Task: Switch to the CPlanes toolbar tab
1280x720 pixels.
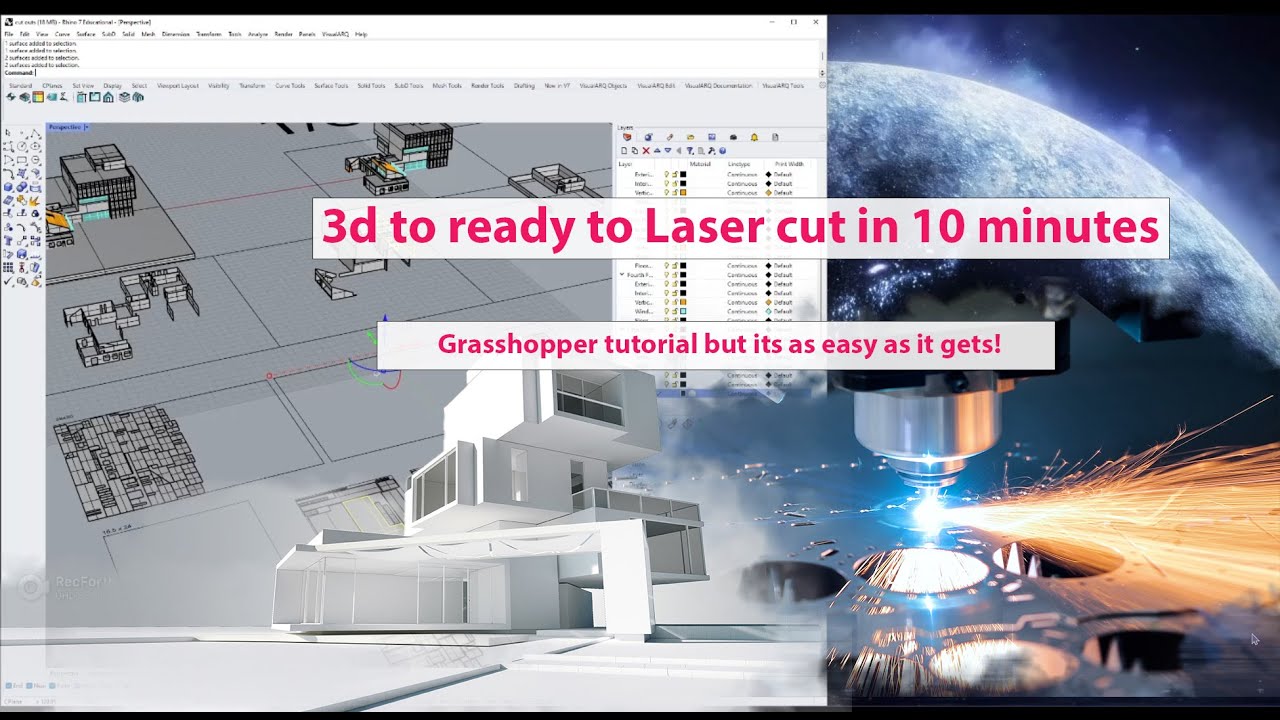Action: pos(52,86)
